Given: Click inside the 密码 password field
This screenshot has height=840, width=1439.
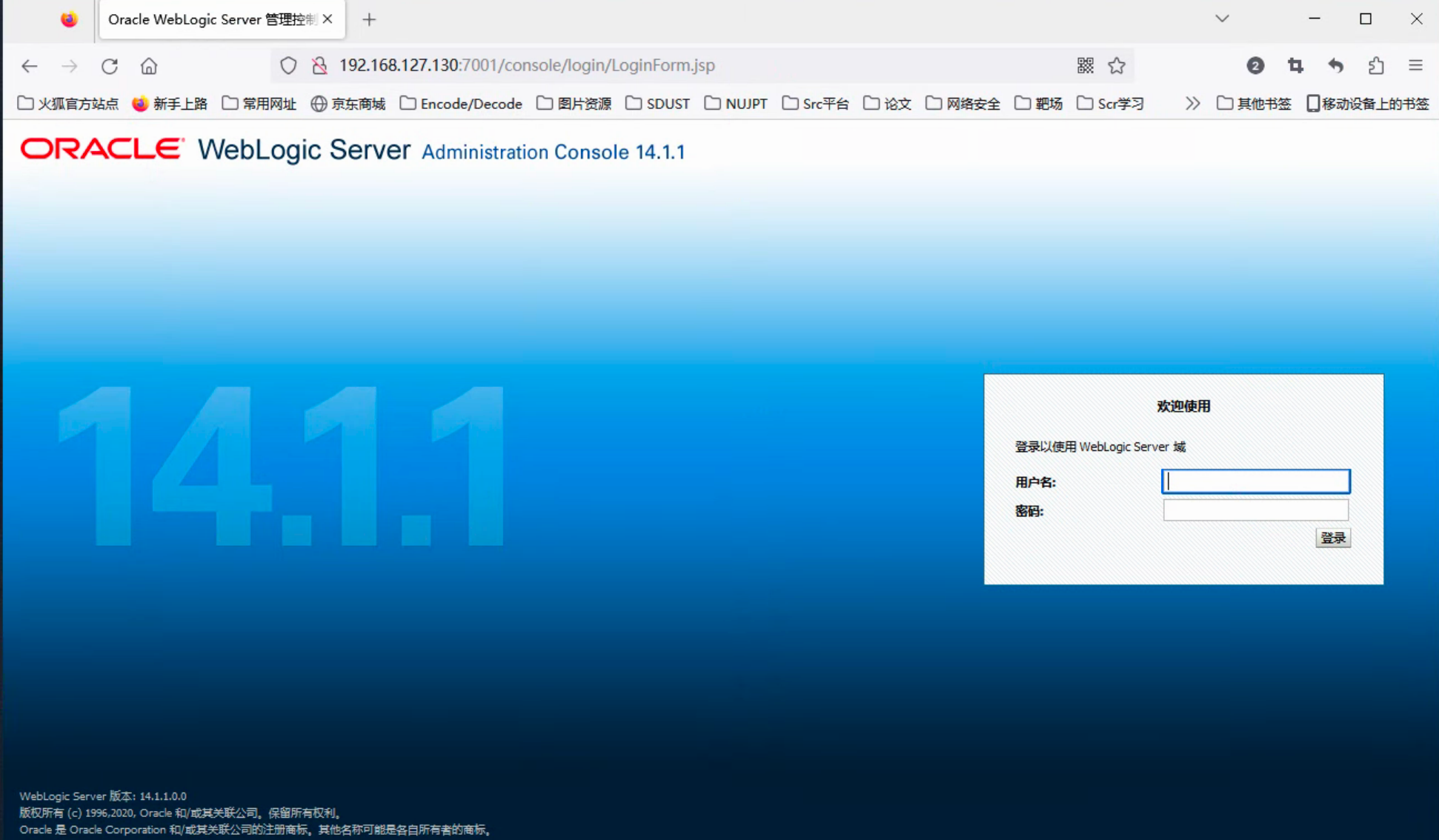Looking at the screenshot, I should (x=1255, y=510).
